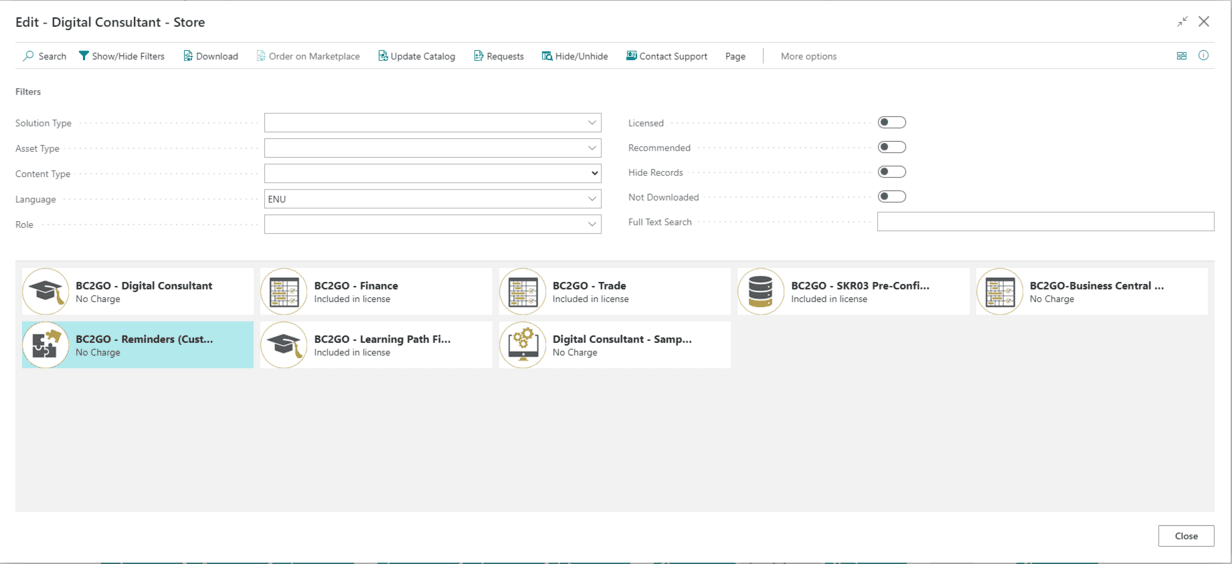Open the Page menu
The width and height of the screenshot is (1232, 564).
pos(735,56)
